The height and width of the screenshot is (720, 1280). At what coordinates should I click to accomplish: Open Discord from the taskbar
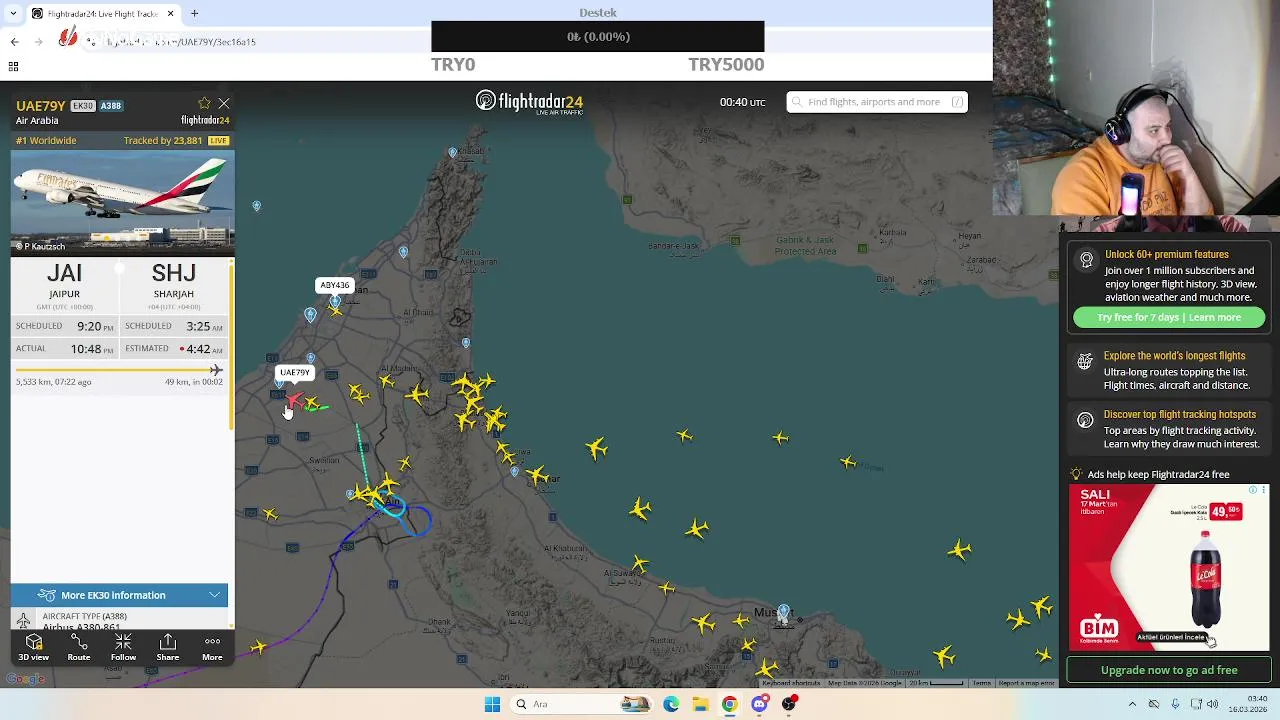pyautogui.click(x=759, y=704)
